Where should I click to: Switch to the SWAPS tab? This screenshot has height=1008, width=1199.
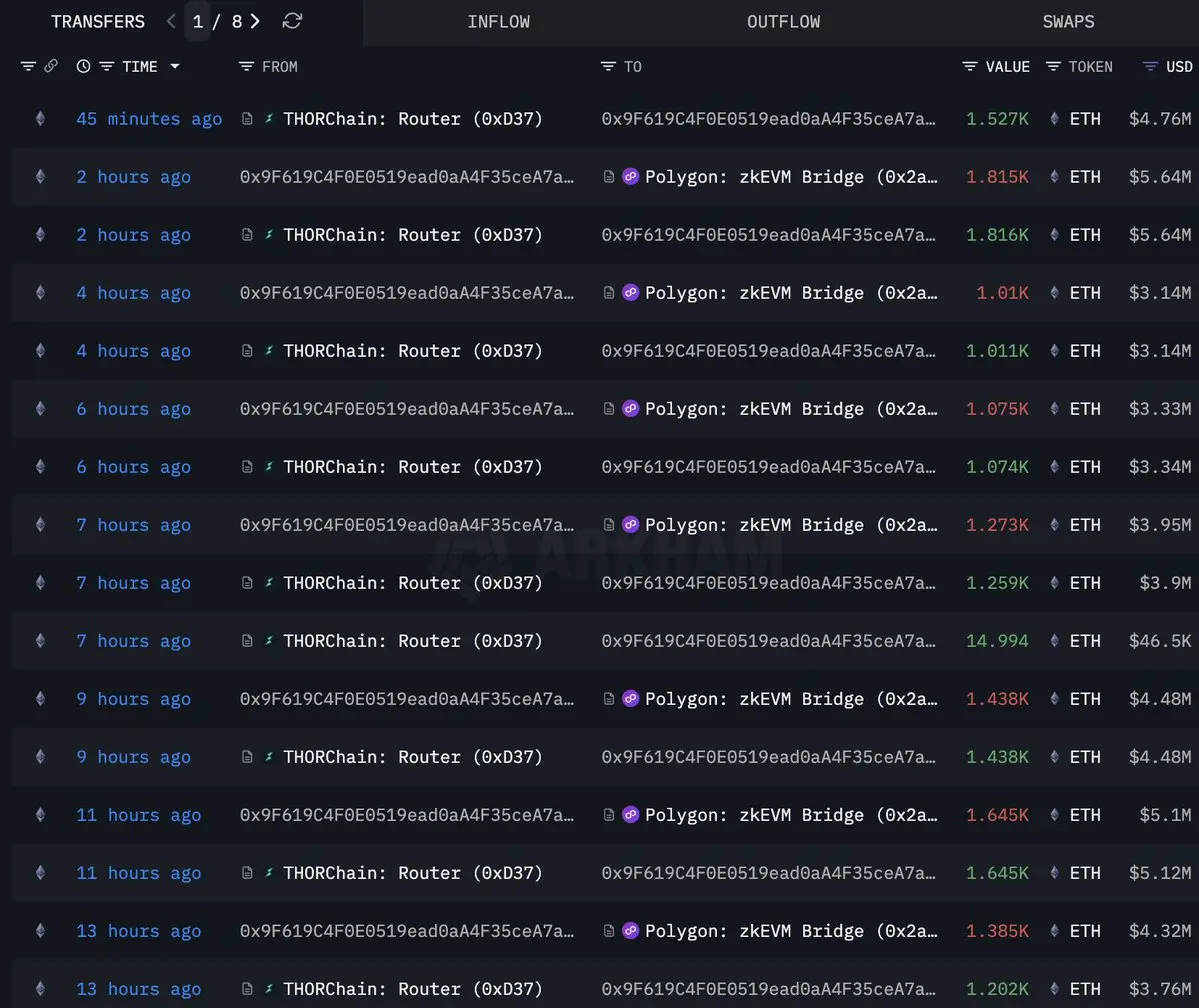click(x=1068, y=21)
